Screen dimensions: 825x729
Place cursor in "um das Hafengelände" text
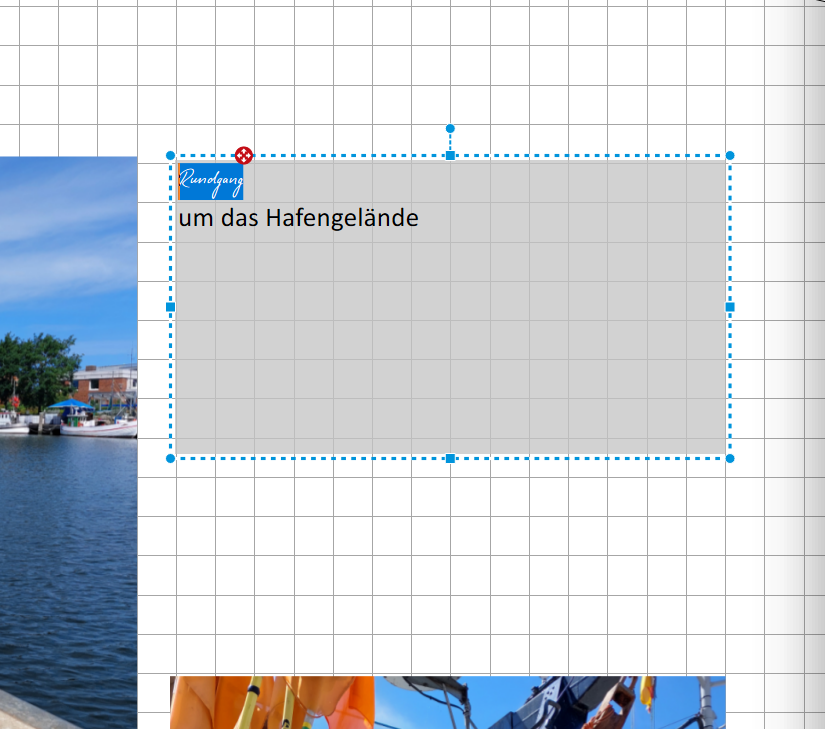[298, 218]
